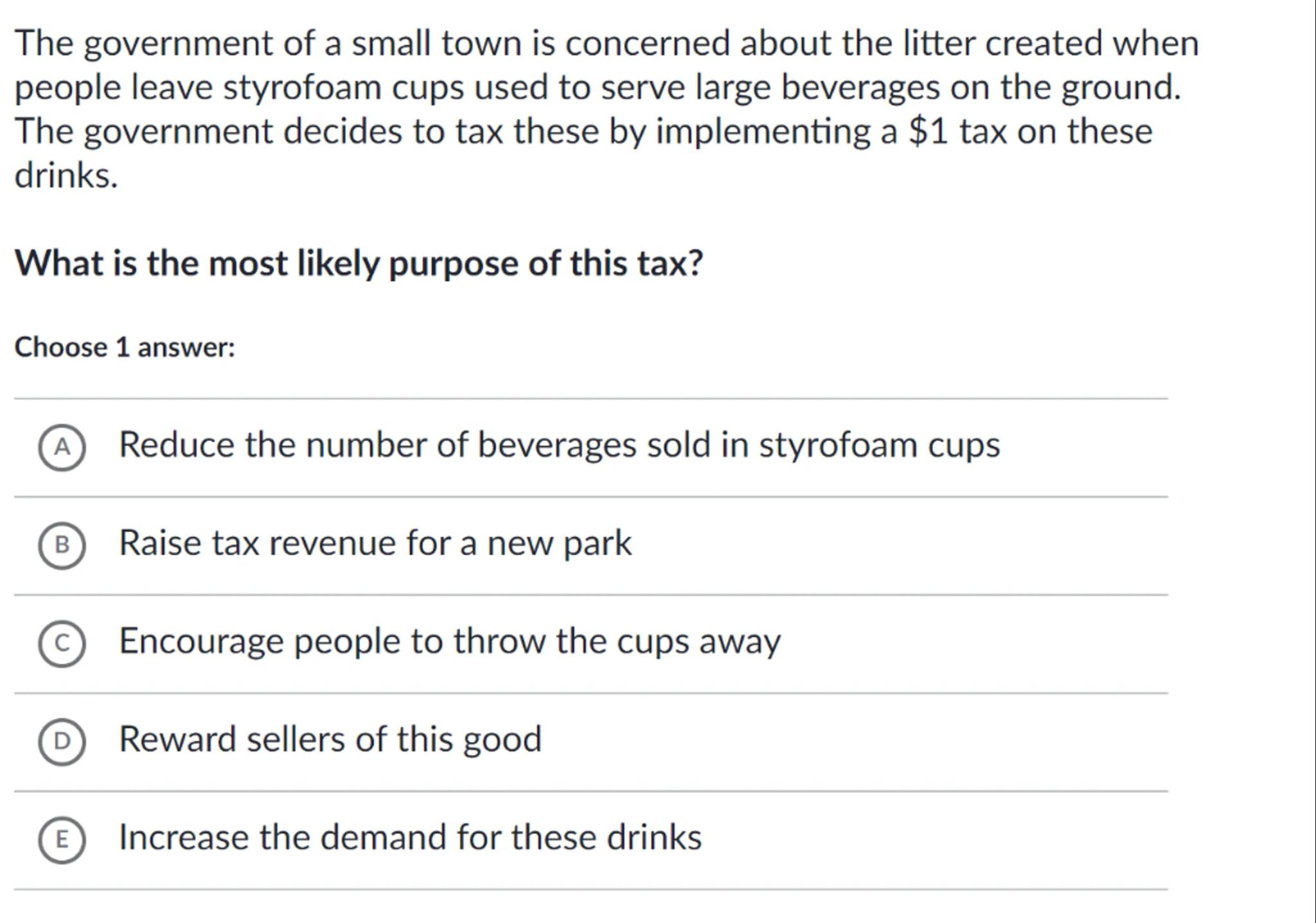Click the "$1" amount in the passage
The width and height of the screenshot is (1316, 923).
point(929,131)
